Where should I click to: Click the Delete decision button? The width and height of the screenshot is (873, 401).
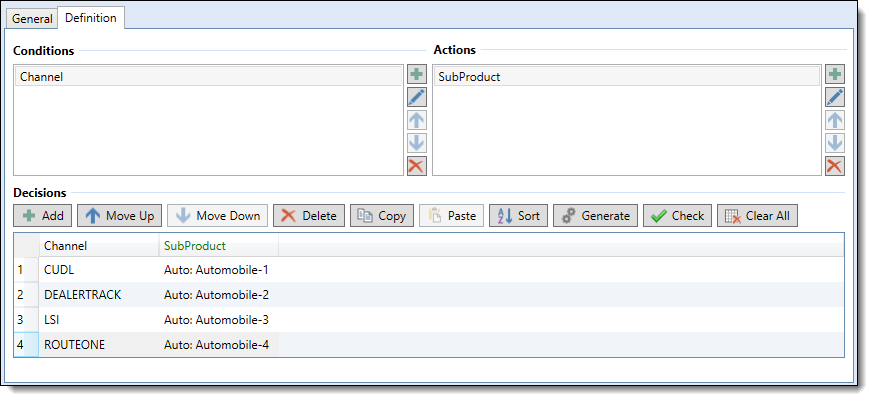click(309, 216)
